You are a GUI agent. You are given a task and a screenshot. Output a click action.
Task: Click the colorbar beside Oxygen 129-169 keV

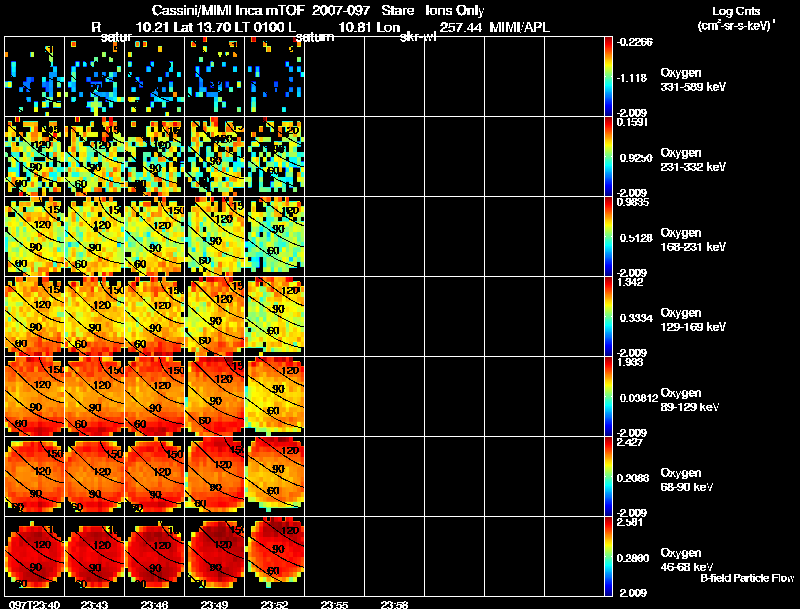pyautogui.click(x=608, y=316)
